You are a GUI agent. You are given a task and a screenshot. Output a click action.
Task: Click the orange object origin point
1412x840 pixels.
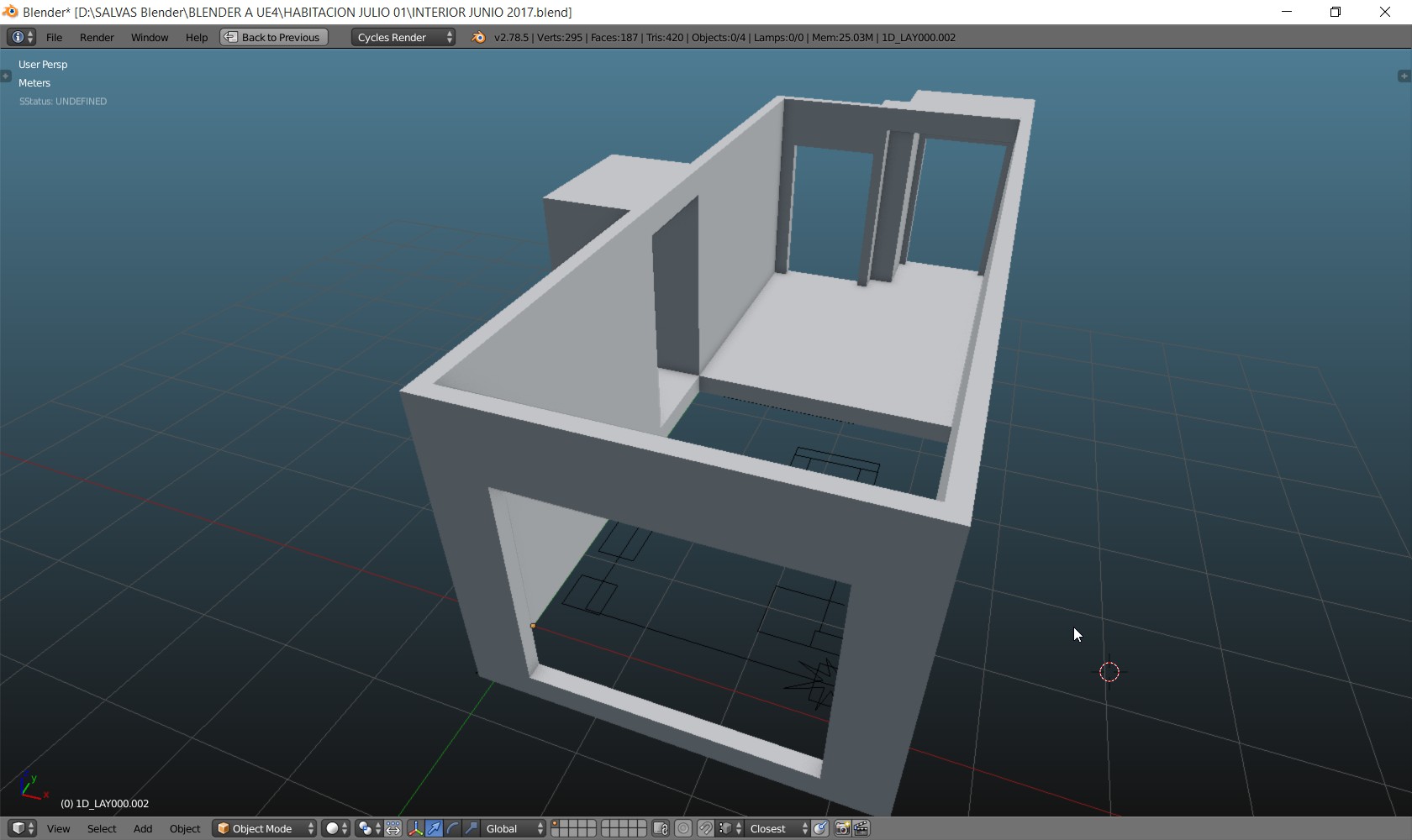(x=533, y=626)
